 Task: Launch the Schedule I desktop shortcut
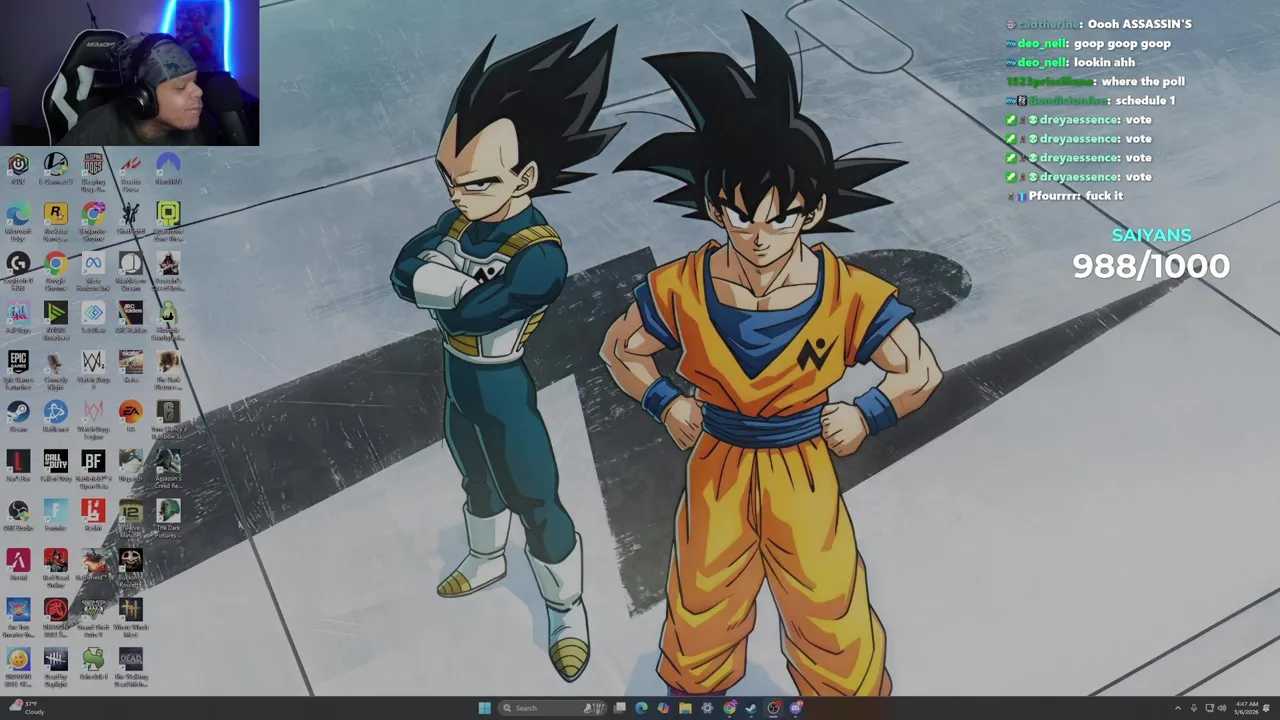click(93, 664)
